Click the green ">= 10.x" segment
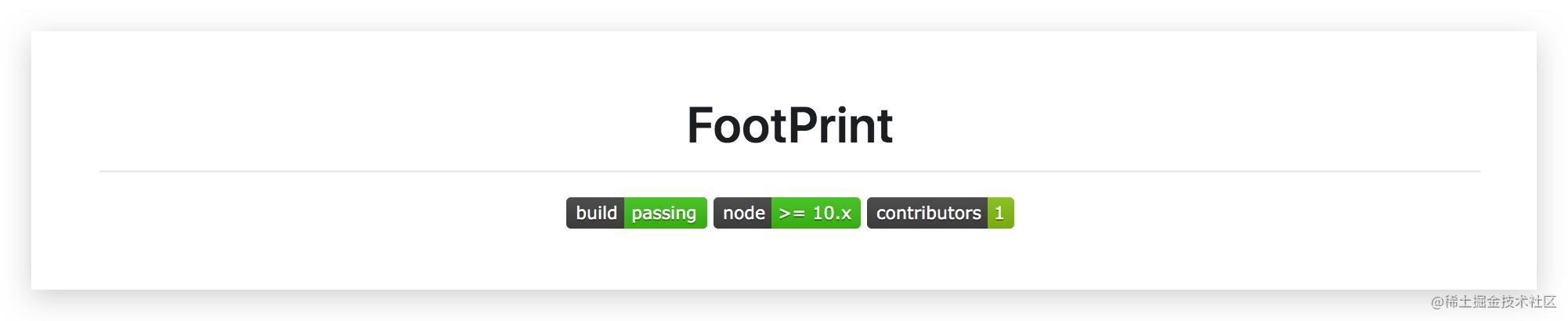Screen dimensions: 1568x321 click(815, 213)
